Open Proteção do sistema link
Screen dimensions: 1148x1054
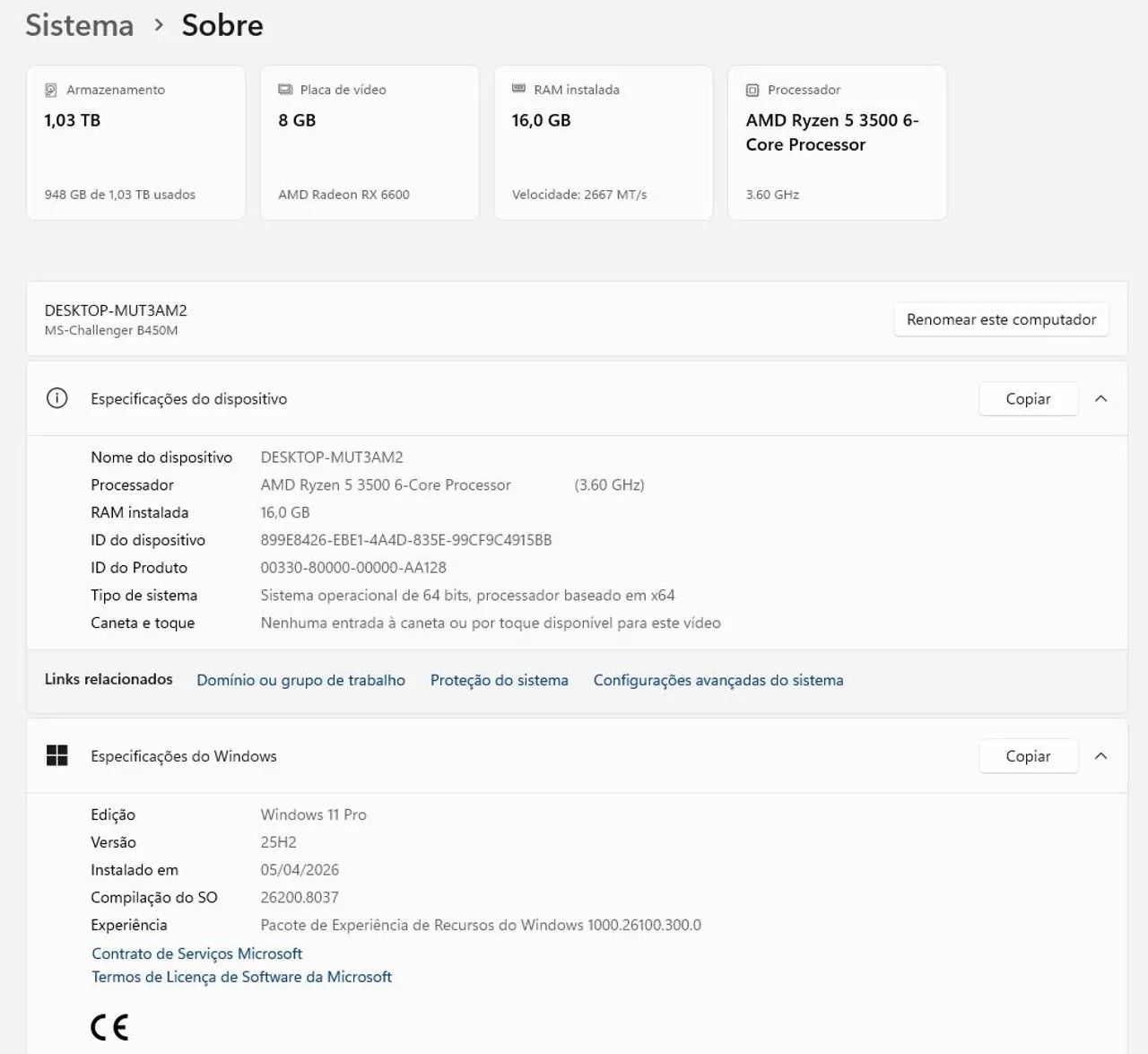pos(500,680)
